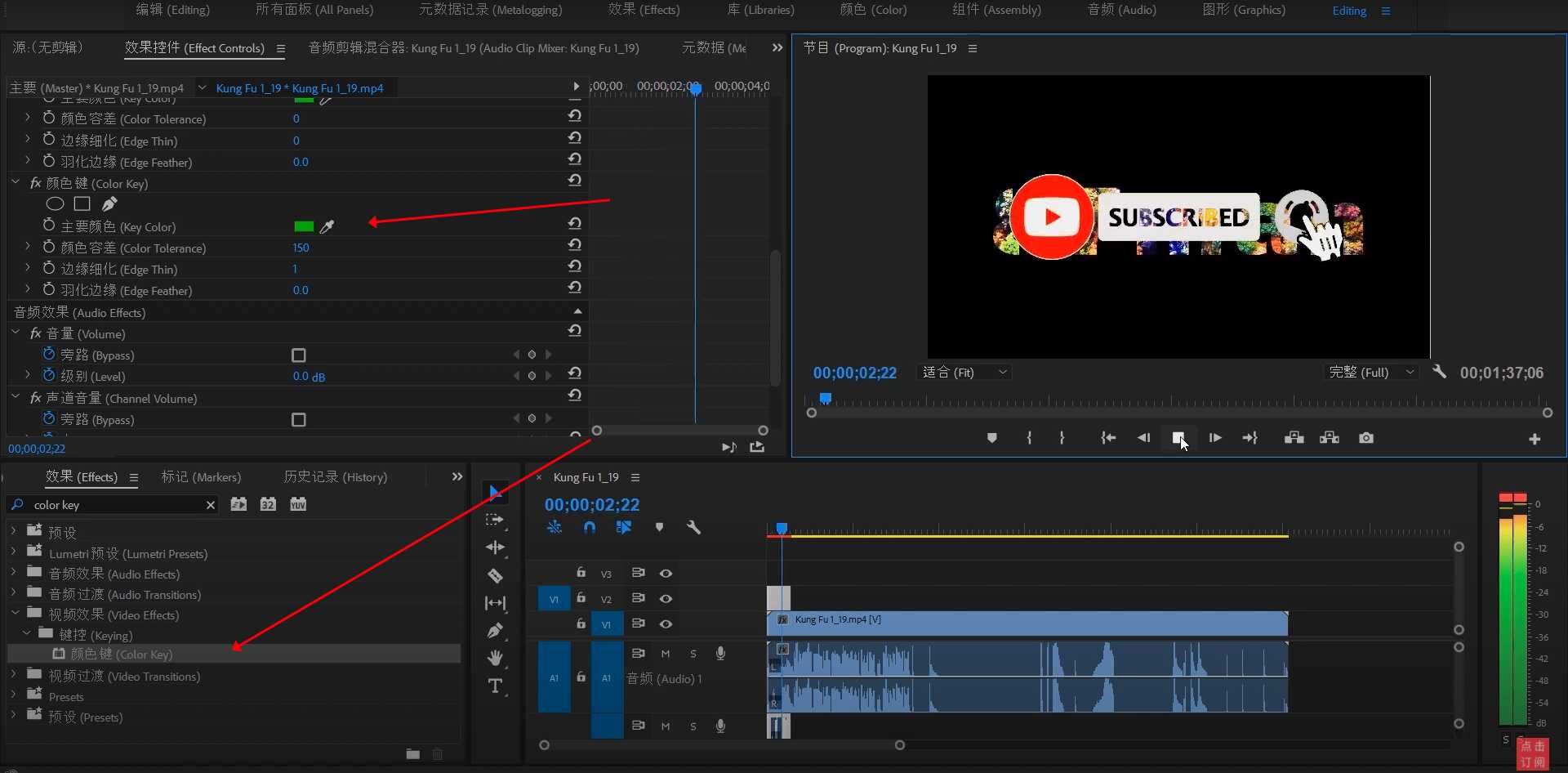Select the Type tool
1568x773 pixels.
[495, 686]
